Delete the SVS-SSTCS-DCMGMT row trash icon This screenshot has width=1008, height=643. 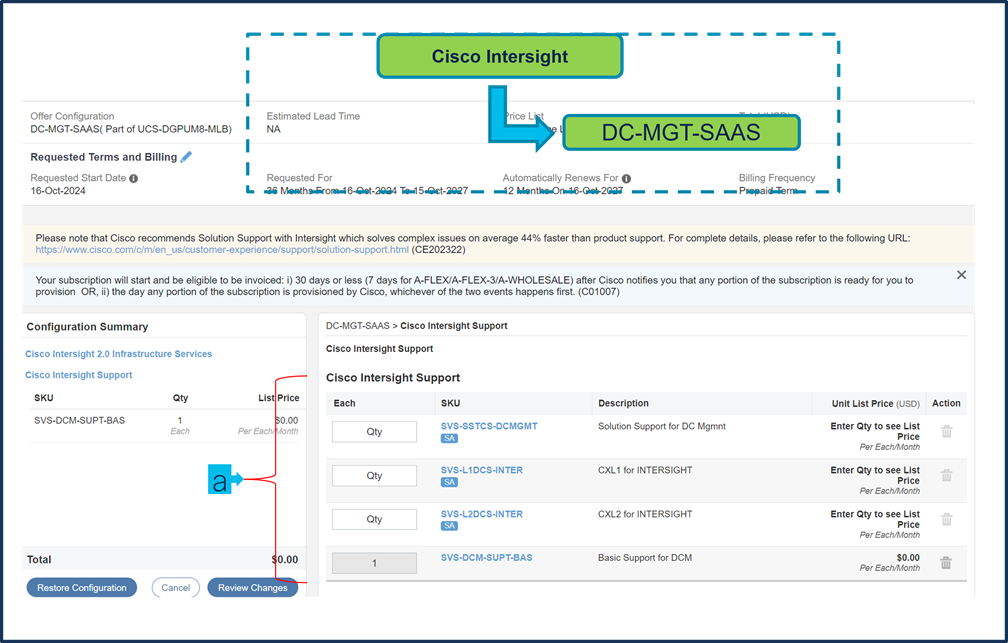946,431
